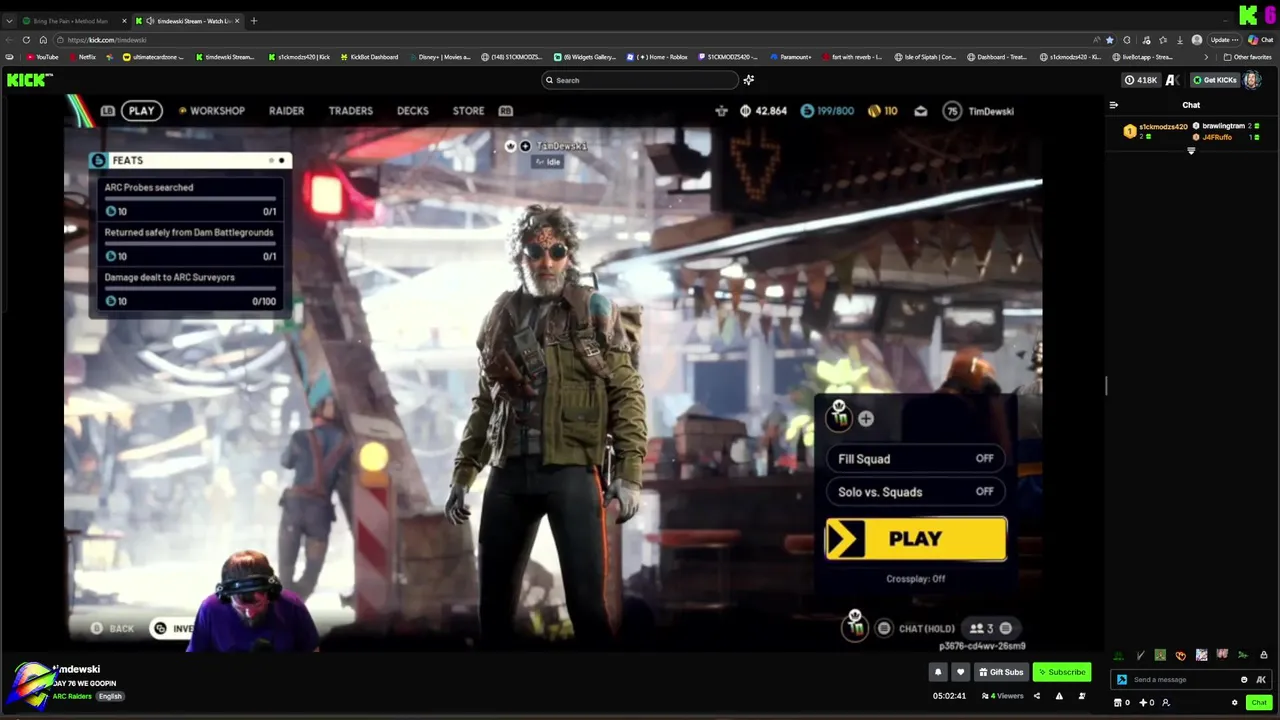Click the browser Update button
Viewport: 1280px width, 720px height.
(x=1224, y=40)
